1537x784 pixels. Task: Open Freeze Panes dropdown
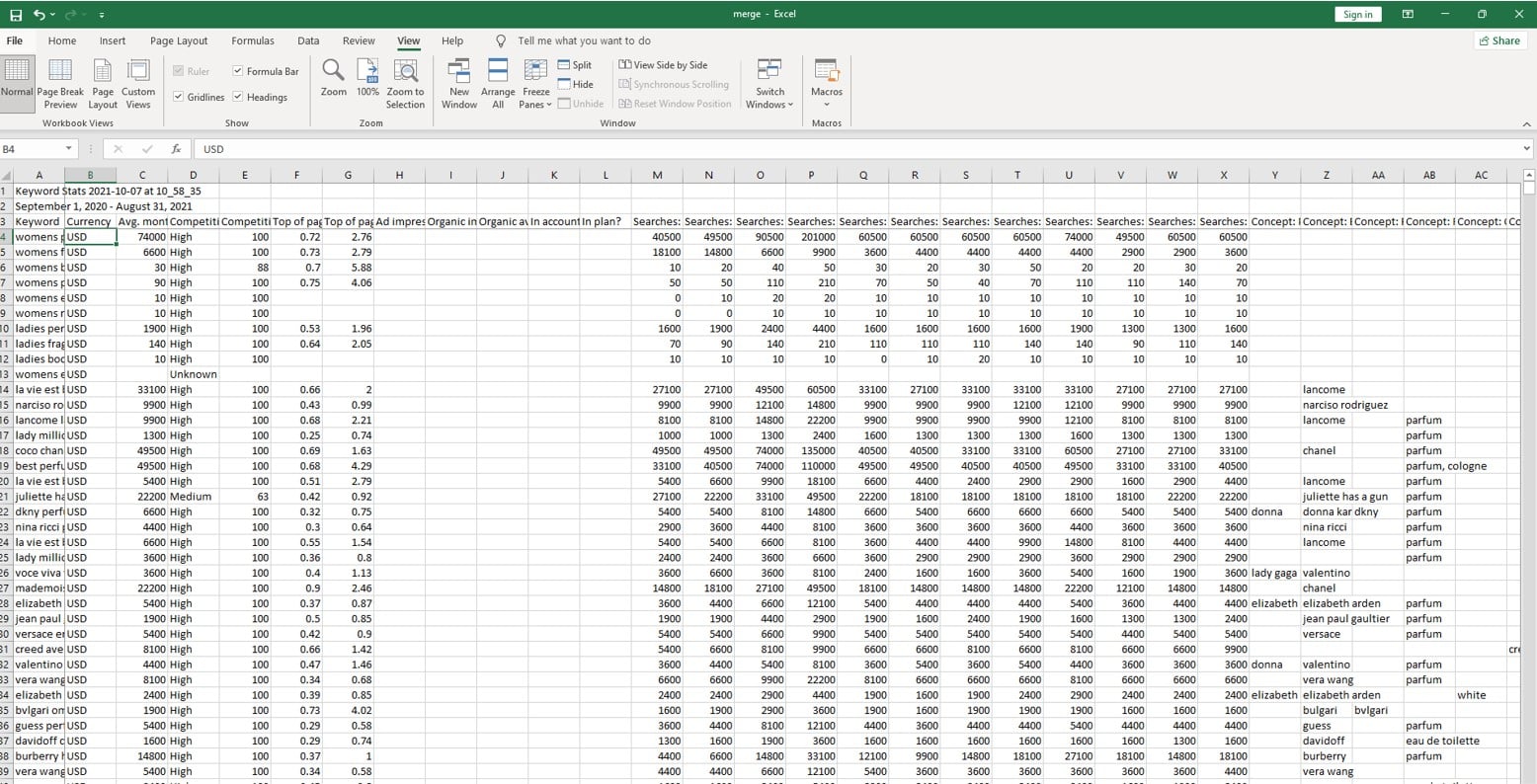point(535,83)
